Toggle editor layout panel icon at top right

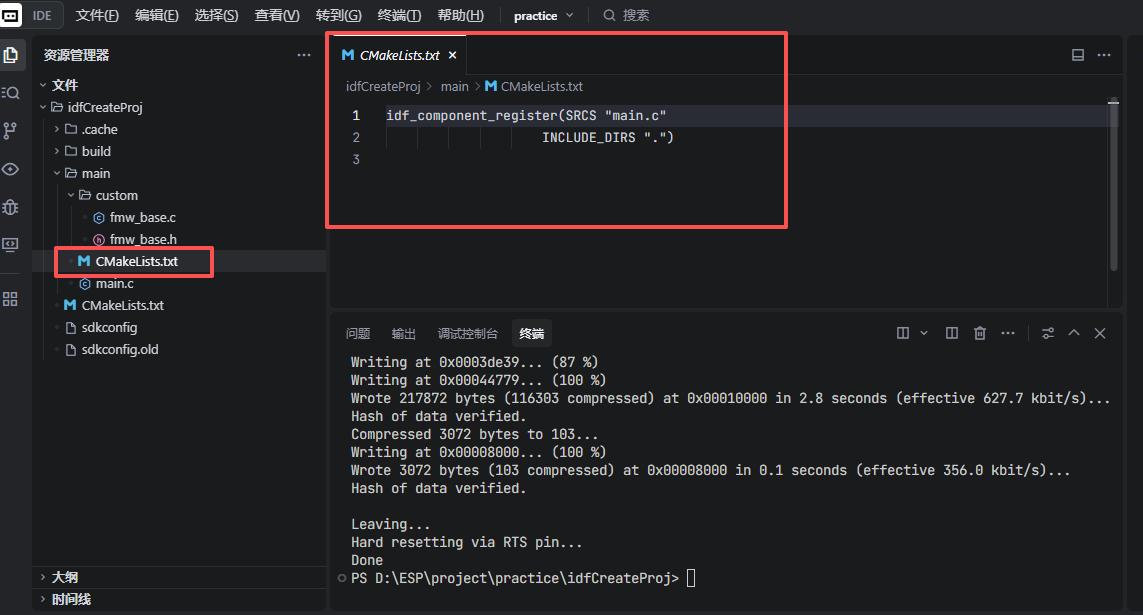tap(1077, 55)
